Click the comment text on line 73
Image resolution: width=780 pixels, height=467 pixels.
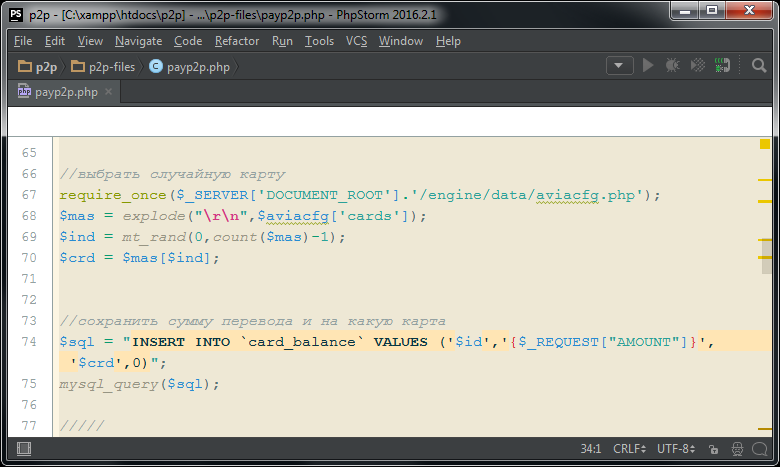(x=253, y=321)
